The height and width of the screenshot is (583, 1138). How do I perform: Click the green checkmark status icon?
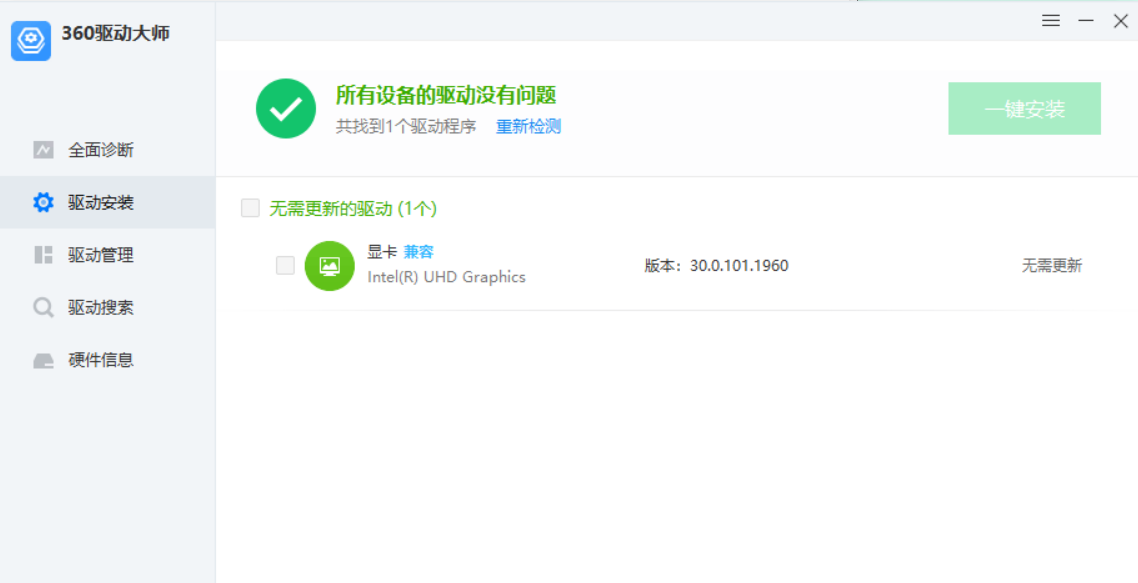pos(286,109)
